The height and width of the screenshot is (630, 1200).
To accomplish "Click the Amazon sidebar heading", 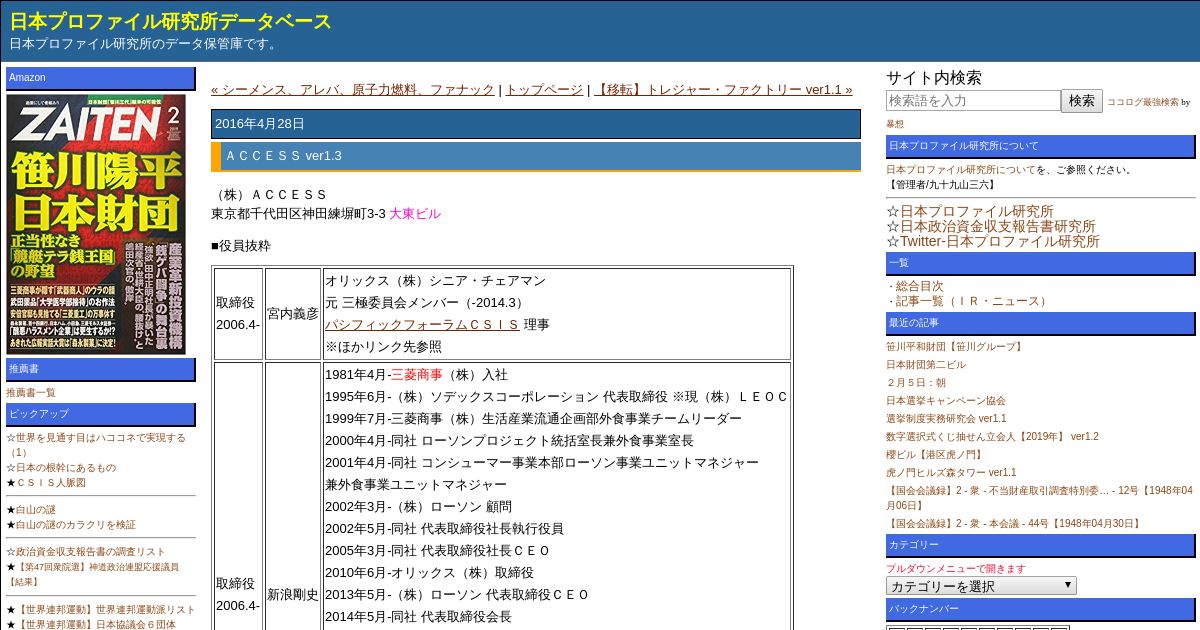I will [x=101, y=78].
